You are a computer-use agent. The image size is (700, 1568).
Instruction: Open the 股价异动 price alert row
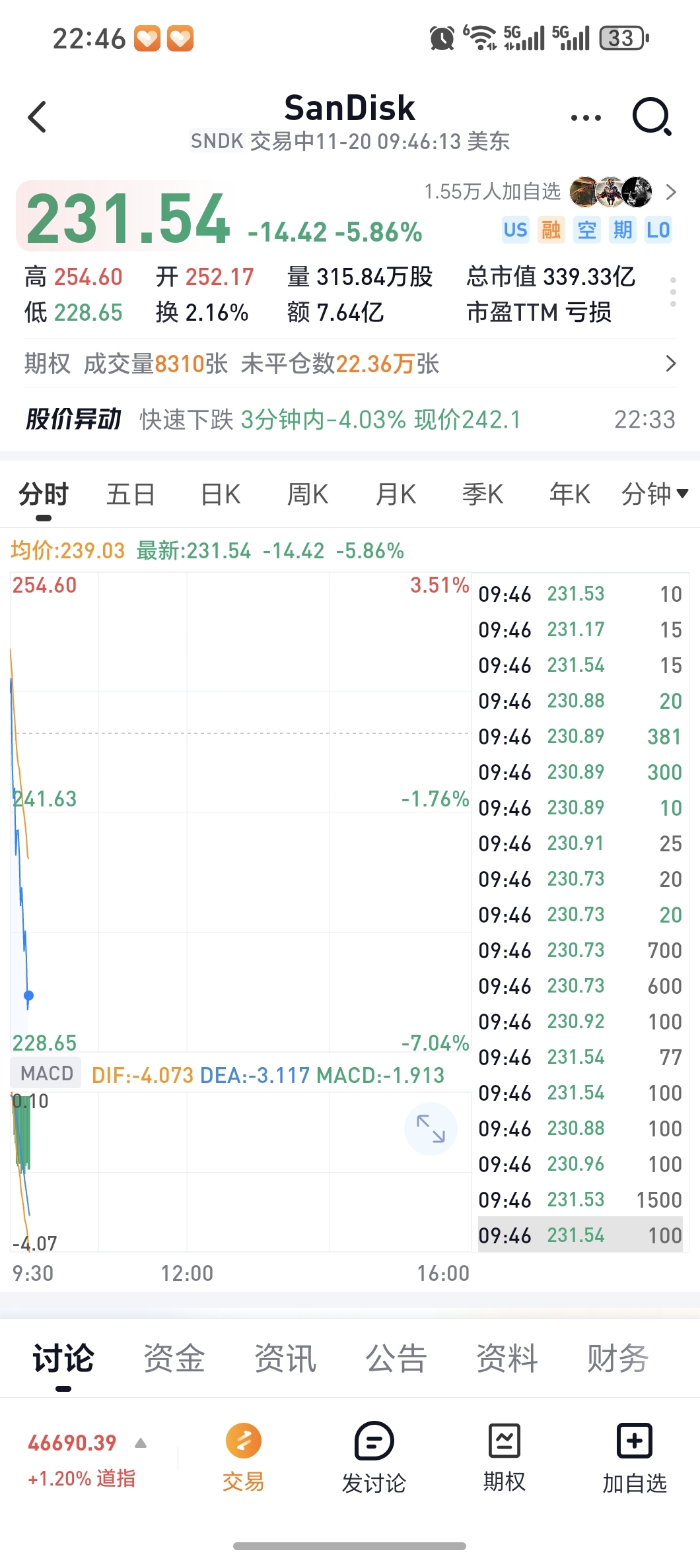[x=350, y=420]
